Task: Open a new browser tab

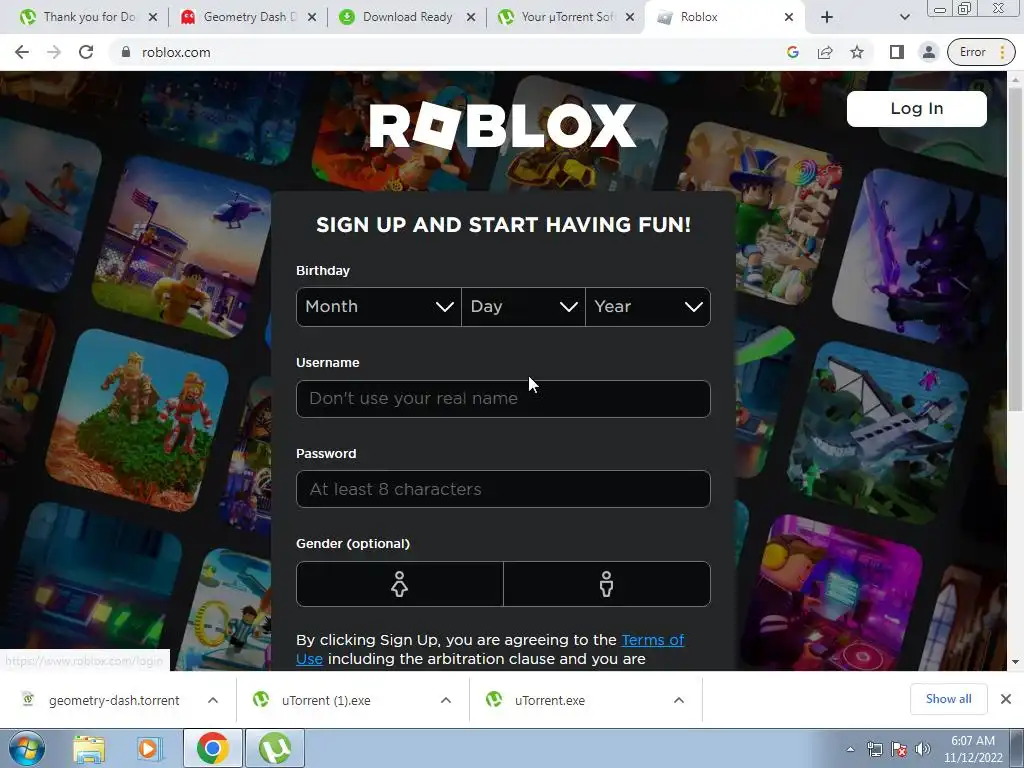Action: 827,17
